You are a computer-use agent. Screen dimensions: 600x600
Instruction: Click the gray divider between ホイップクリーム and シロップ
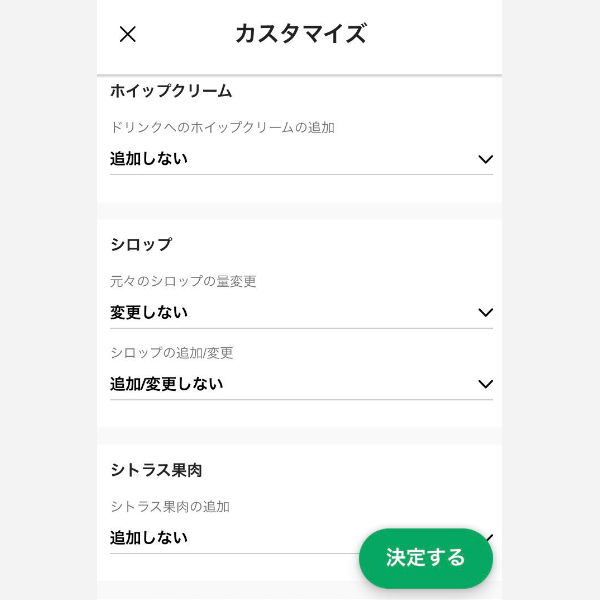point(299,210)
